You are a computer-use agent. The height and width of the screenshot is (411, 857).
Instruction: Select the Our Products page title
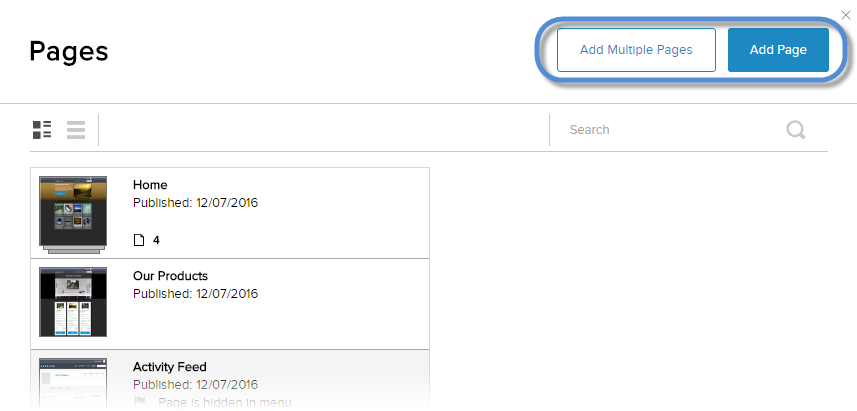(x=170, y=276)
